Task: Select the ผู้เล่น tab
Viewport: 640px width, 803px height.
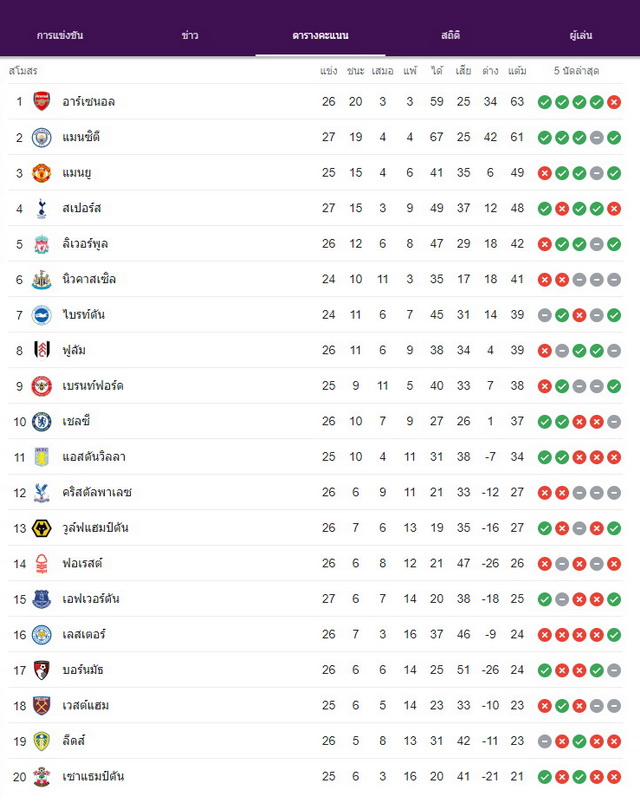Action: (581, 35)
